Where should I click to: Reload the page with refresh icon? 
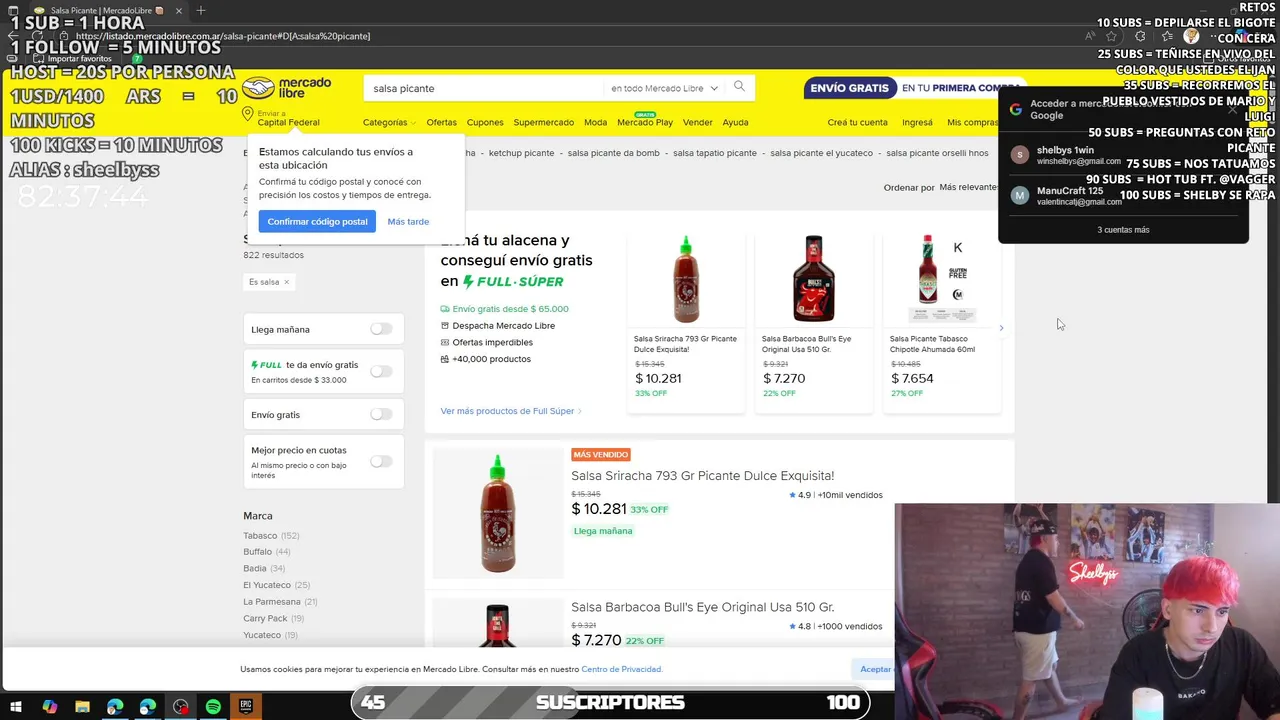38,36
